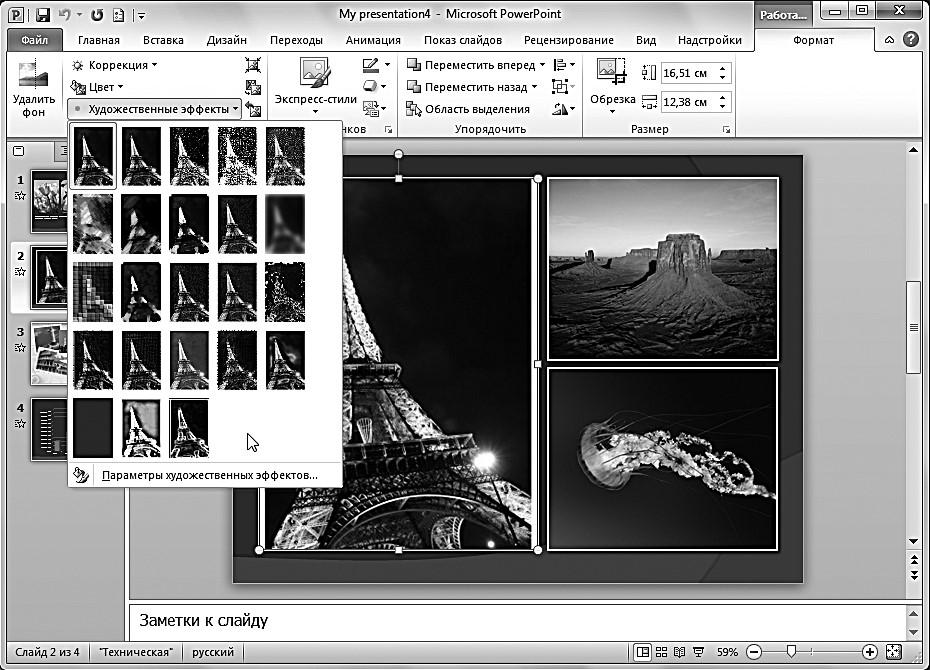Switch to Reading view in status bar

[679, 652]
